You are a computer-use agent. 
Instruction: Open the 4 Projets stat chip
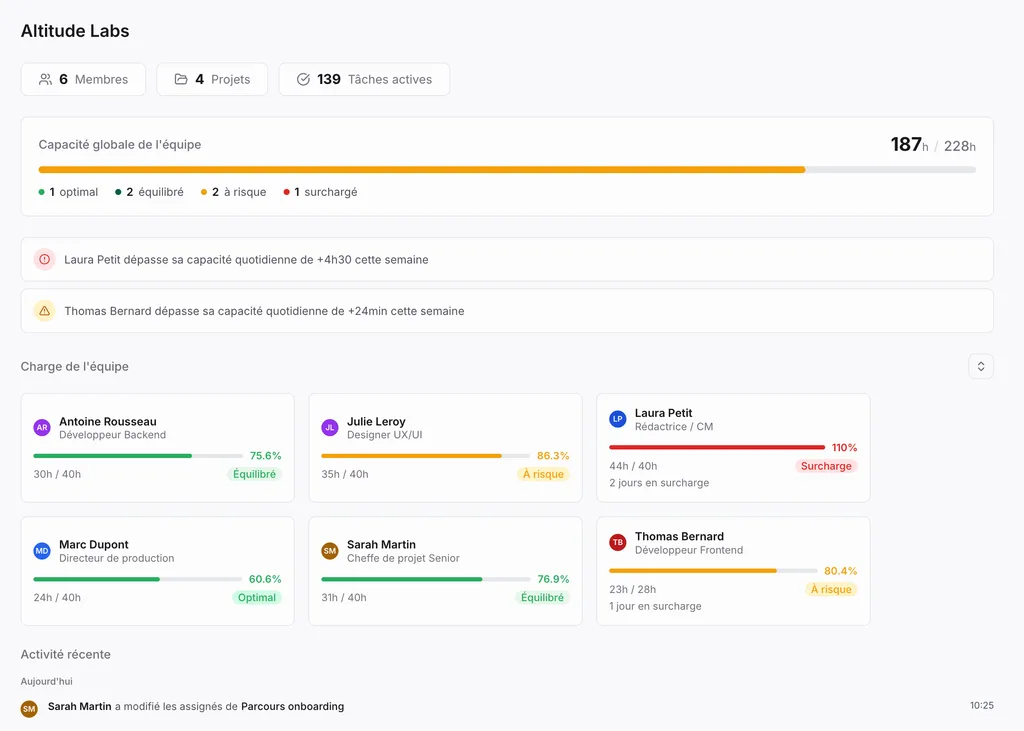coord(212,79)
